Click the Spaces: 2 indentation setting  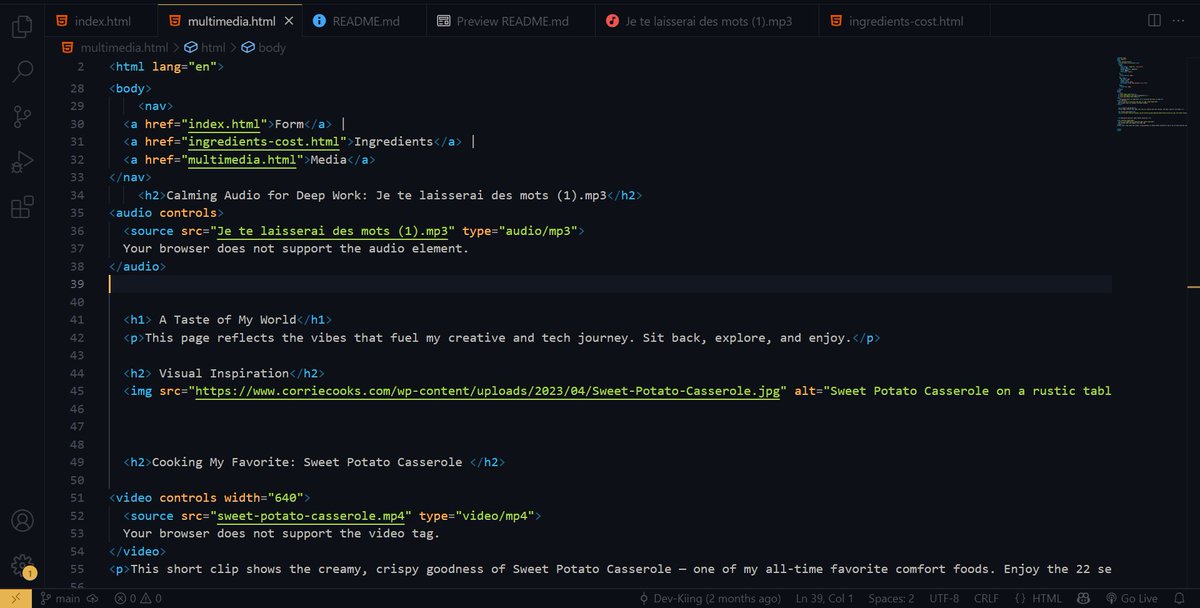(892, 598)
